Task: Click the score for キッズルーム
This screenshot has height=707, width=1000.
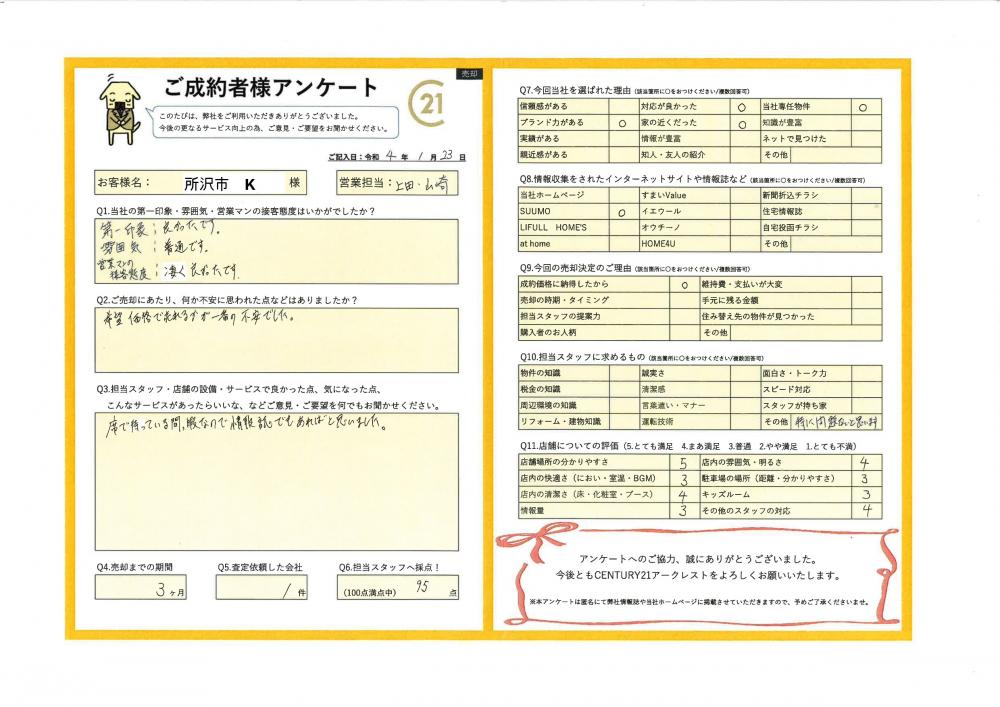Action: tap(867, 495)
